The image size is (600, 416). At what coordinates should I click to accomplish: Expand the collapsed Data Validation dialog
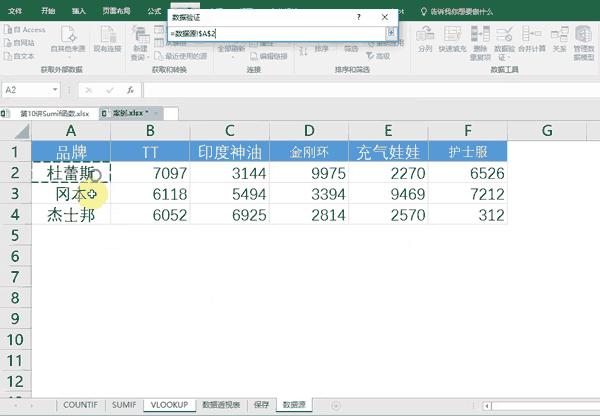click(x=391, y=33)
